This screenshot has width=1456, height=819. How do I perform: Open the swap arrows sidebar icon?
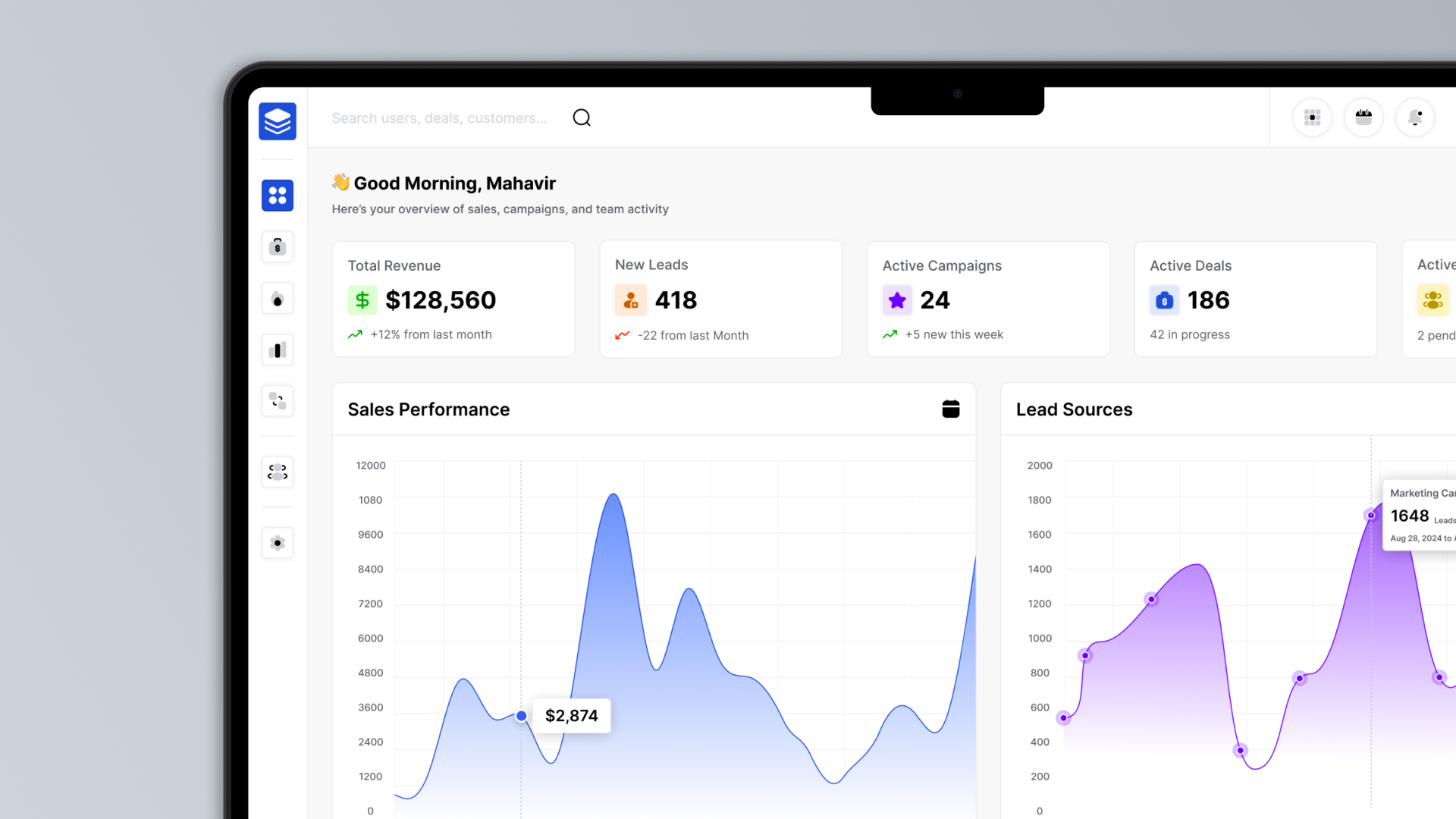pos(278,401)
